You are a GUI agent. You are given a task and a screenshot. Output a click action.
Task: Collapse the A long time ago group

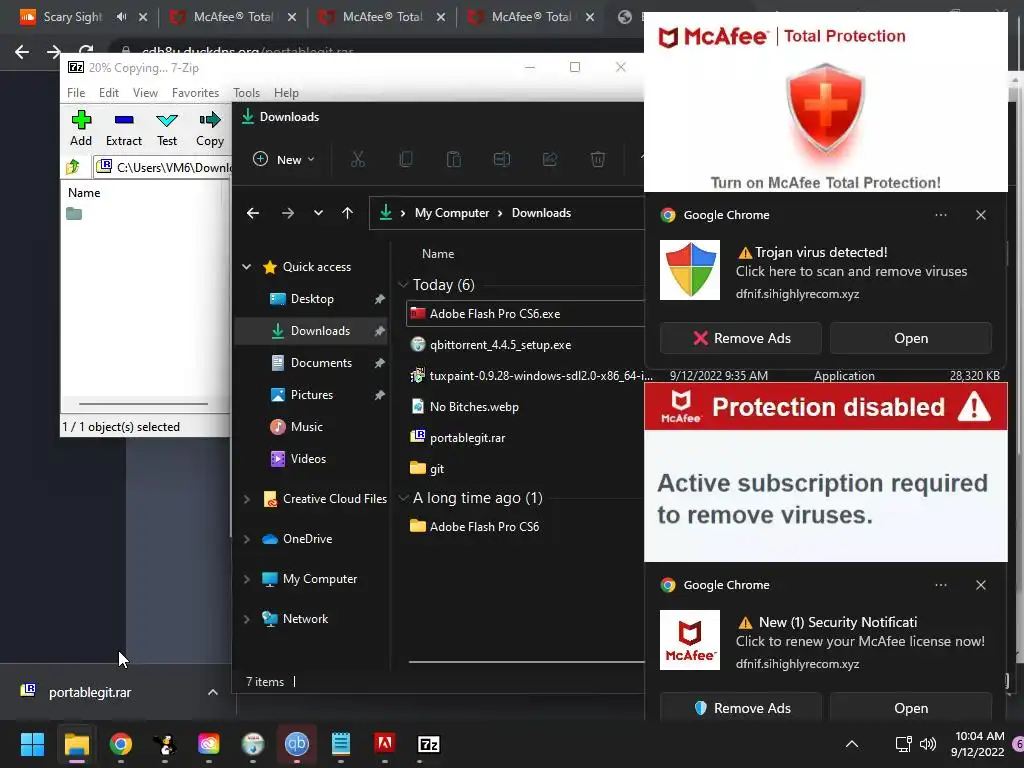[x=403, y=498]
